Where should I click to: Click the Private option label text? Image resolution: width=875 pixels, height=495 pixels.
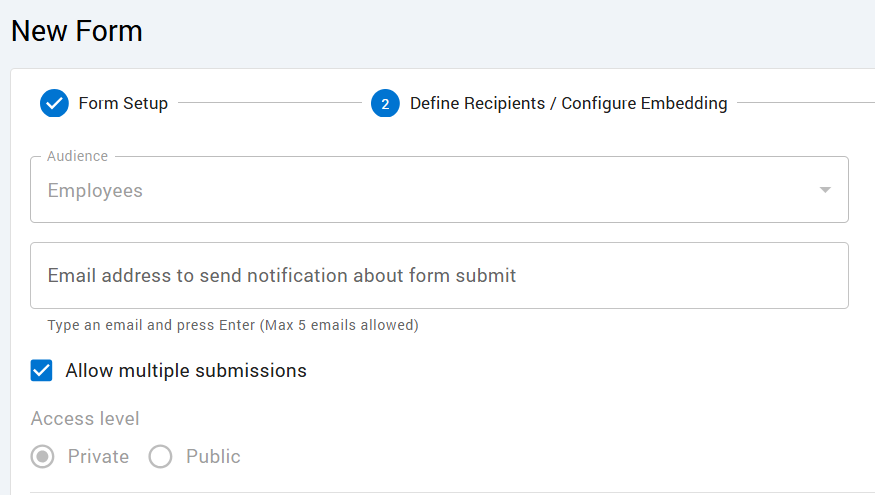[x=98, y=457]
